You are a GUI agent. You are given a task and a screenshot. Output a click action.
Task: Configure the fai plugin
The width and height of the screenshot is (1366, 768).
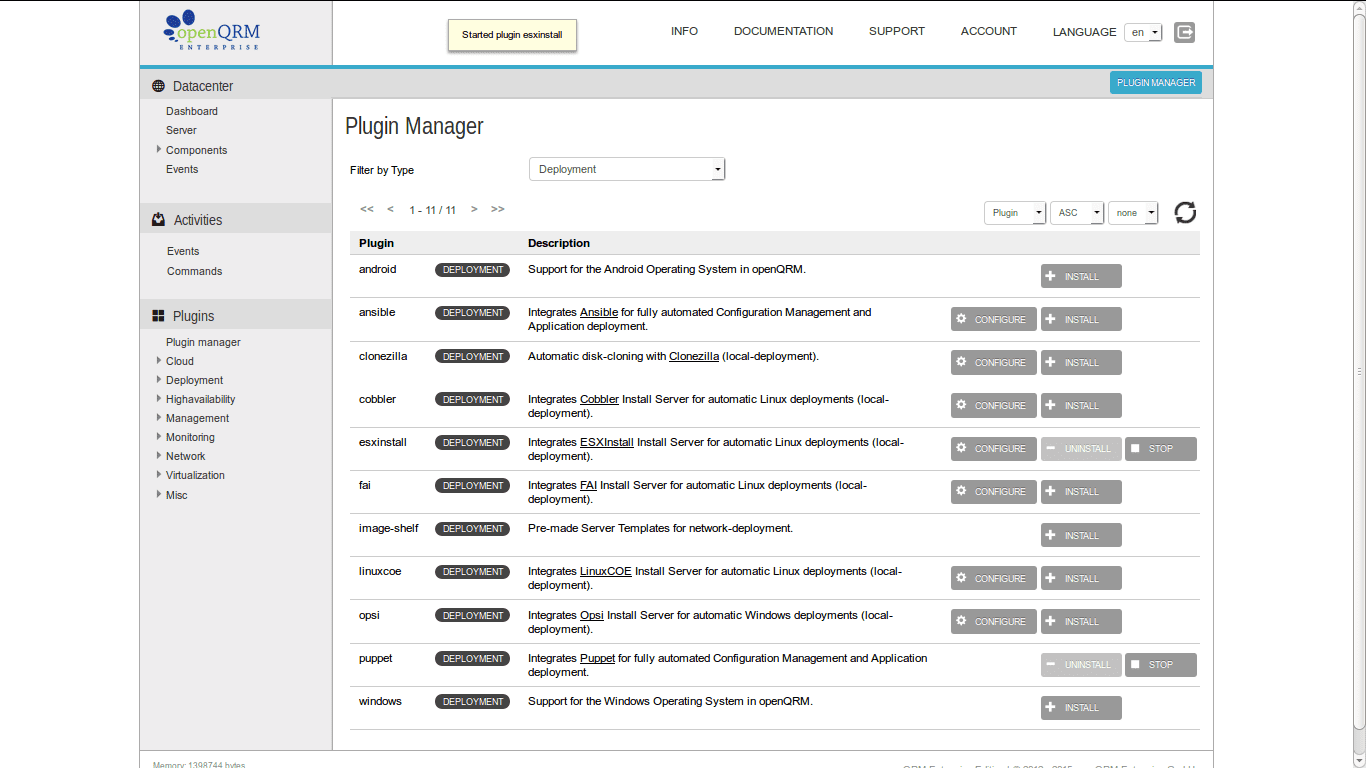tap(993, 491)
